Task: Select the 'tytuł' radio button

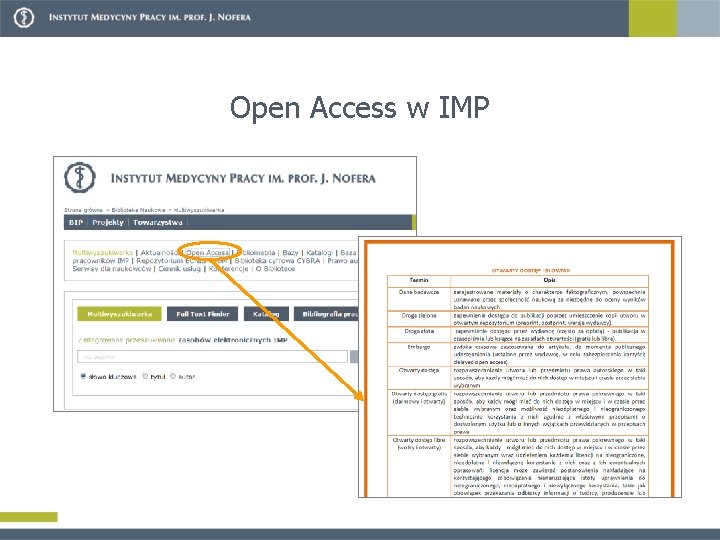Action: coord(145,376)
